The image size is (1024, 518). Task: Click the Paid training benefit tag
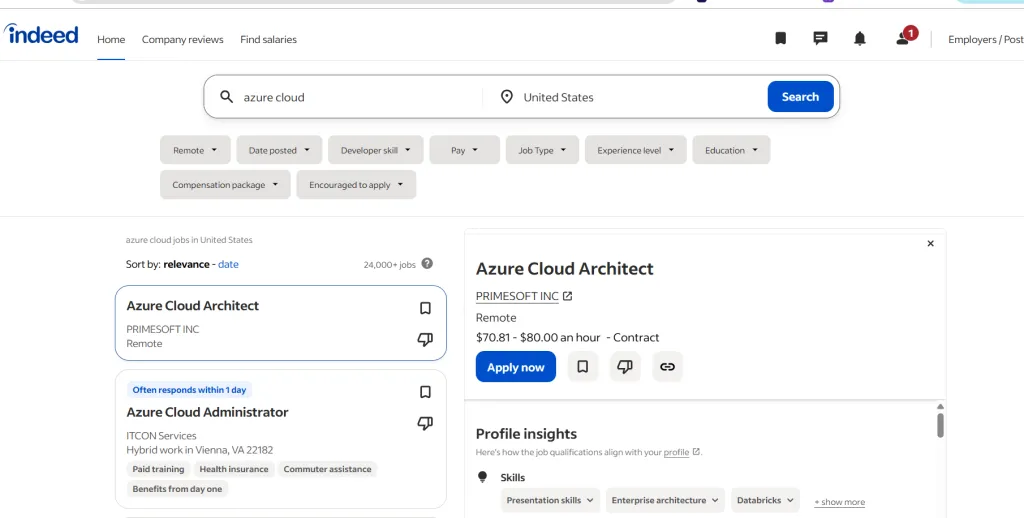[x=159, y=469]
